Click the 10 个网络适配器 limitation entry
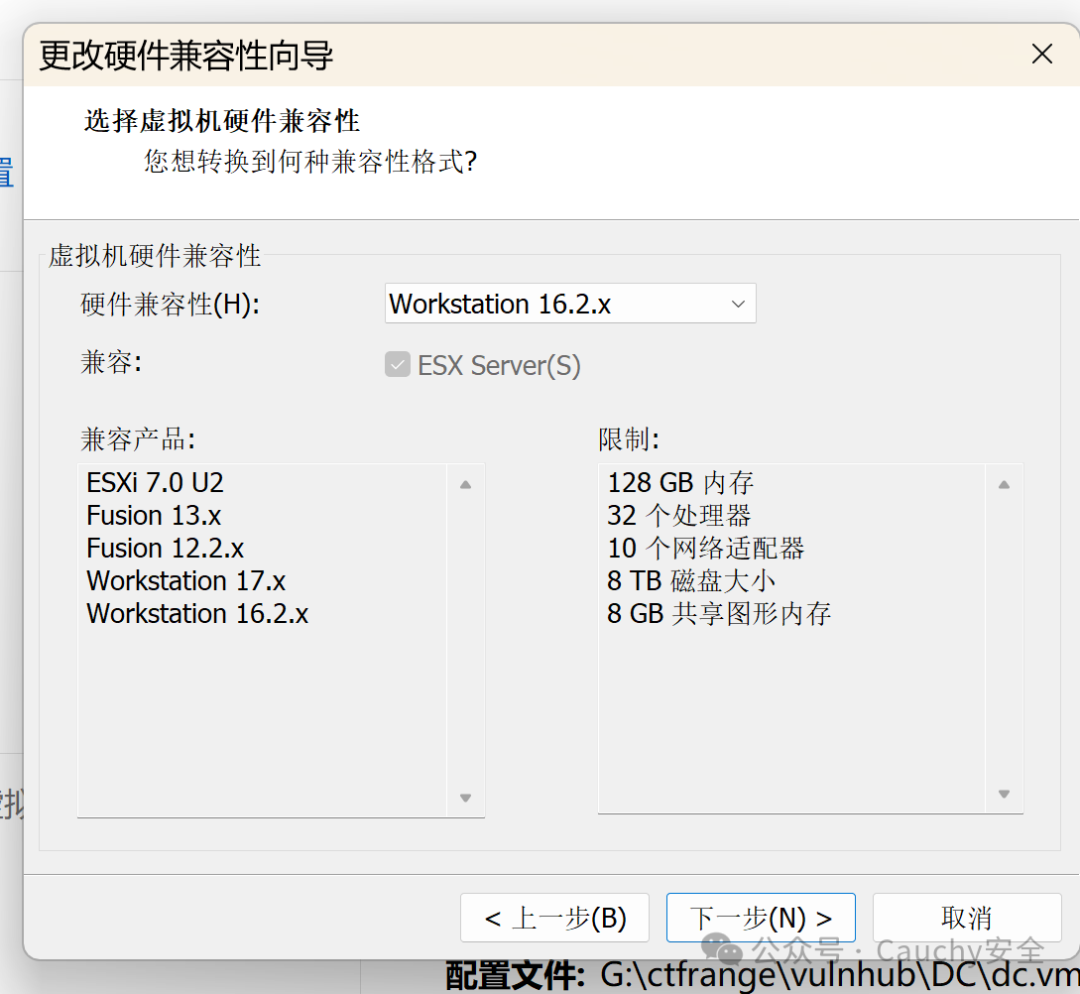1080x994 pixels. click(x=706, y=548)
